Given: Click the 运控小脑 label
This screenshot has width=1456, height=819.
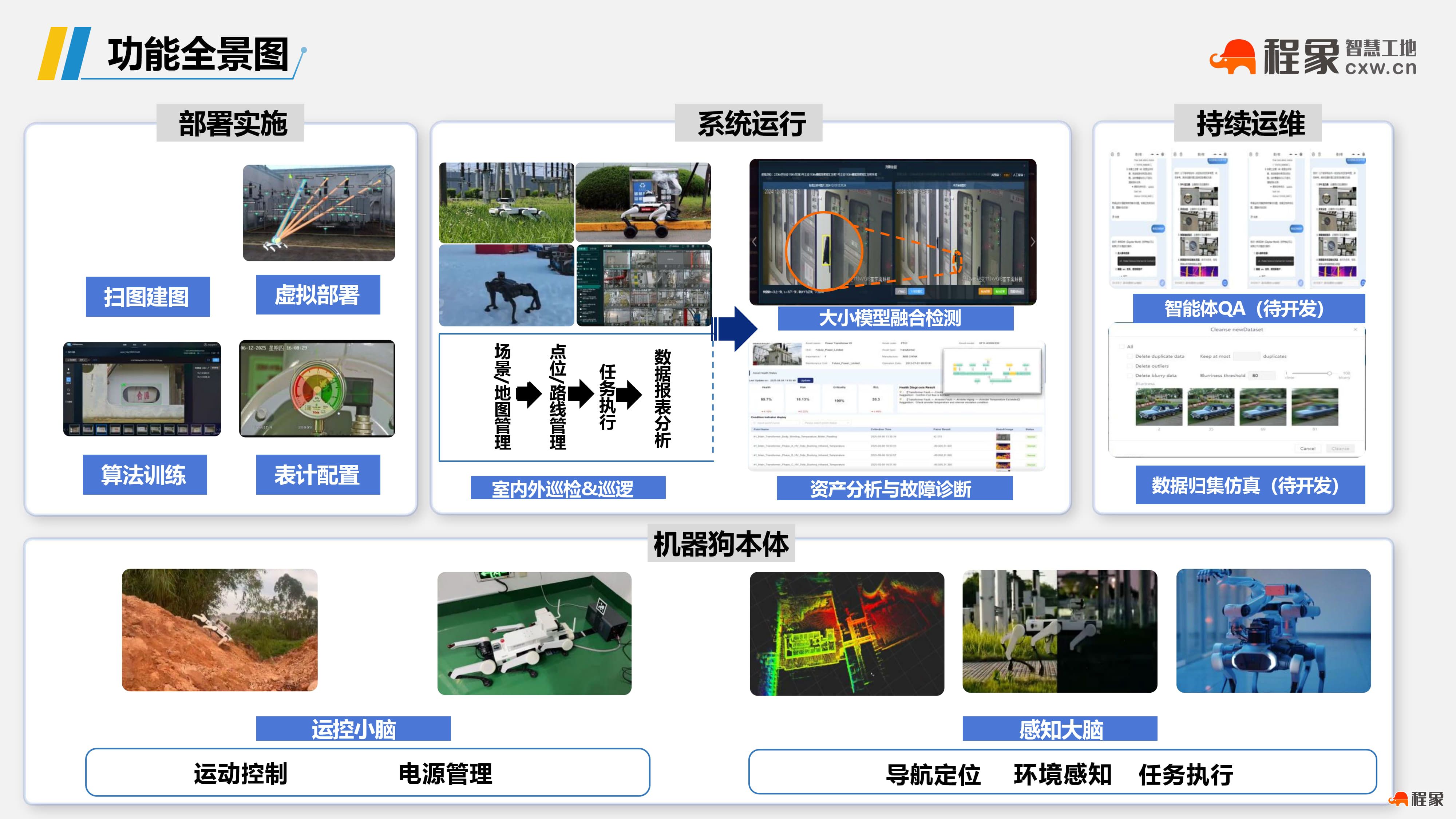Looking at the screenshot, I should [353, 729].
